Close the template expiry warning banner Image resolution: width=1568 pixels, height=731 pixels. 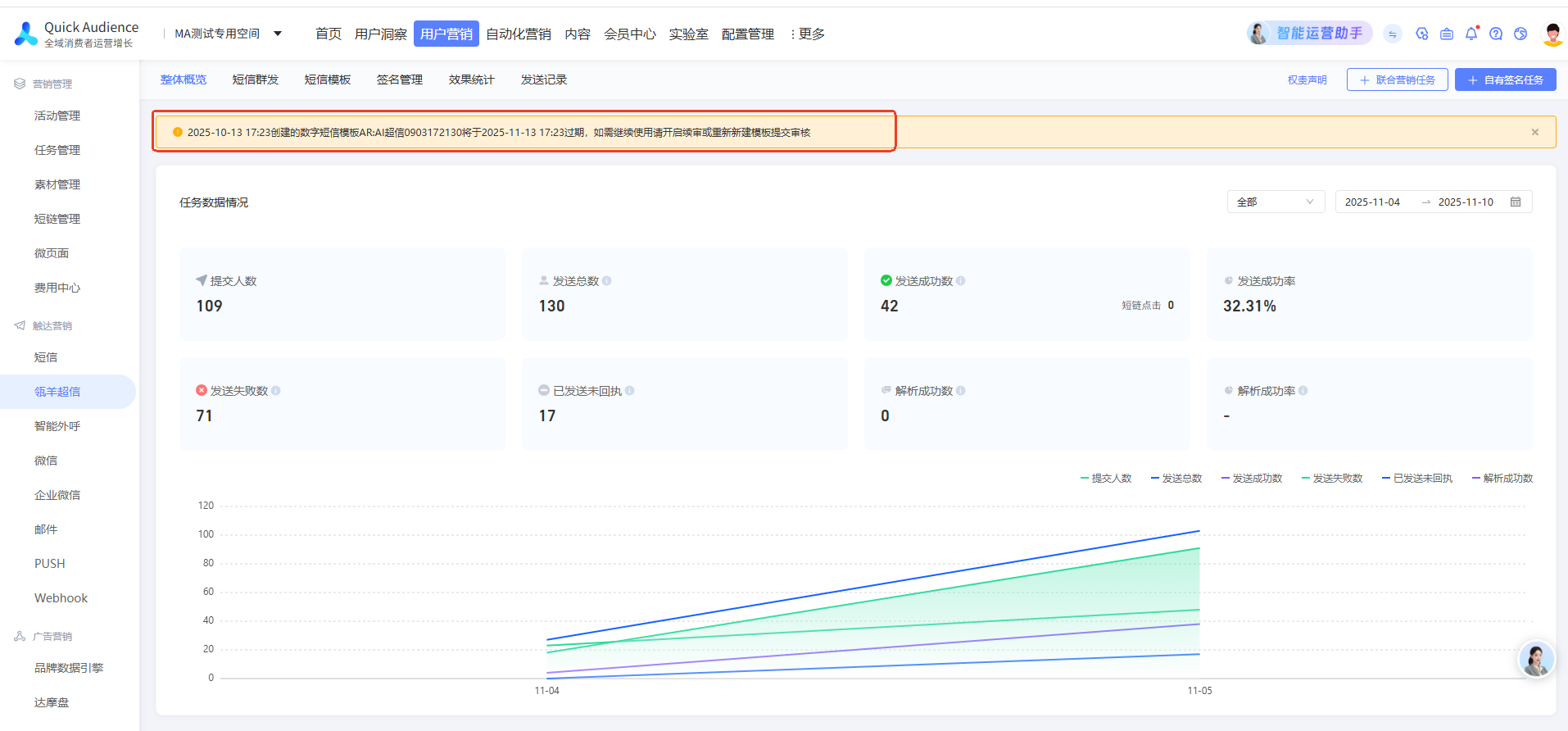coord(1534,132)
